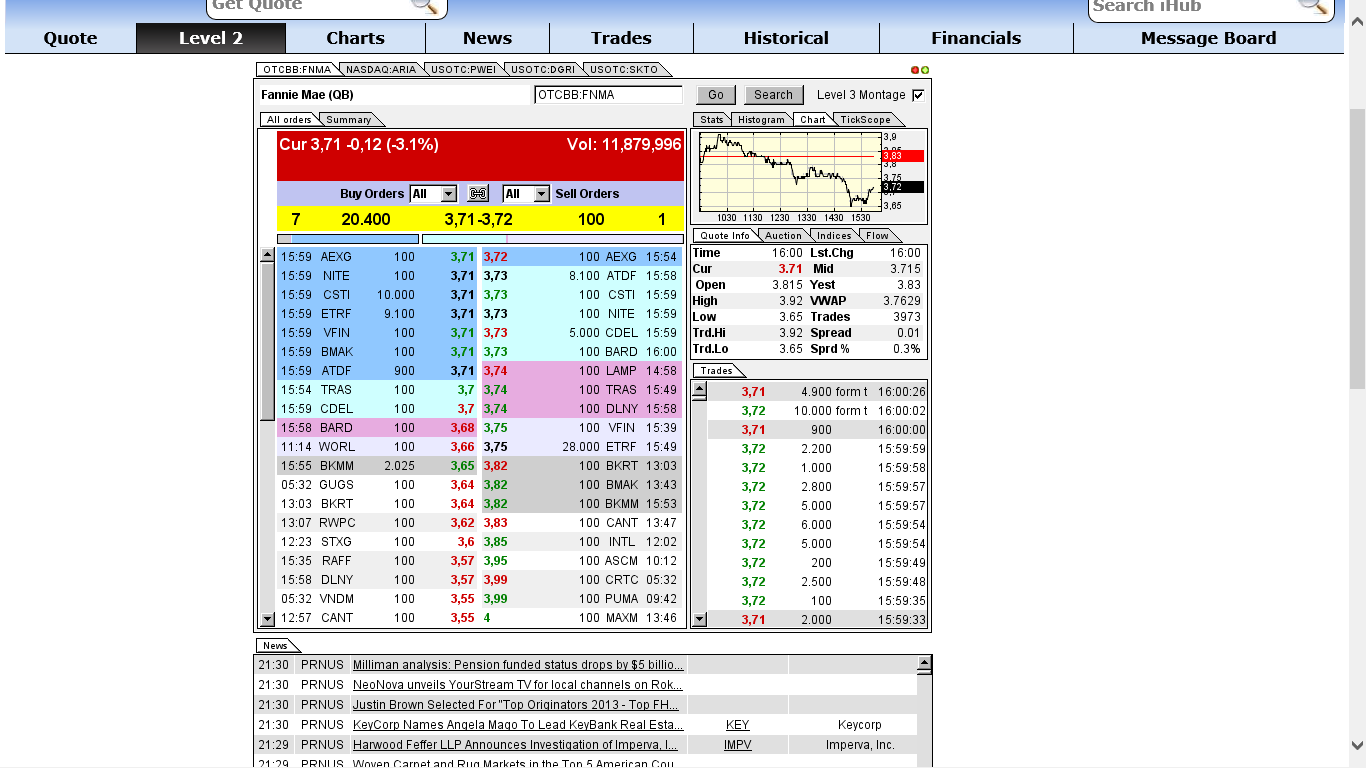Viewport: 1366px width, 768px height.
Task: Open the Histogram tab
Action: coord(762,120)
